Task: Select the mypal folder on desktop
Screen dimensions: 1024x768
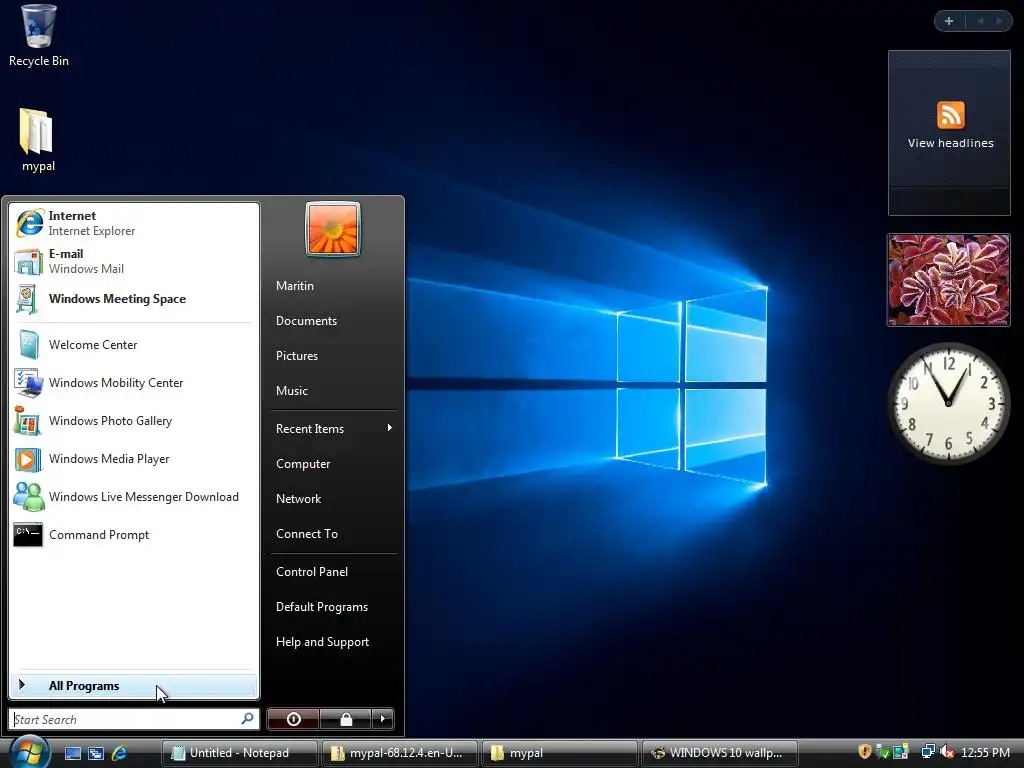Action: (x=38, y=140)
